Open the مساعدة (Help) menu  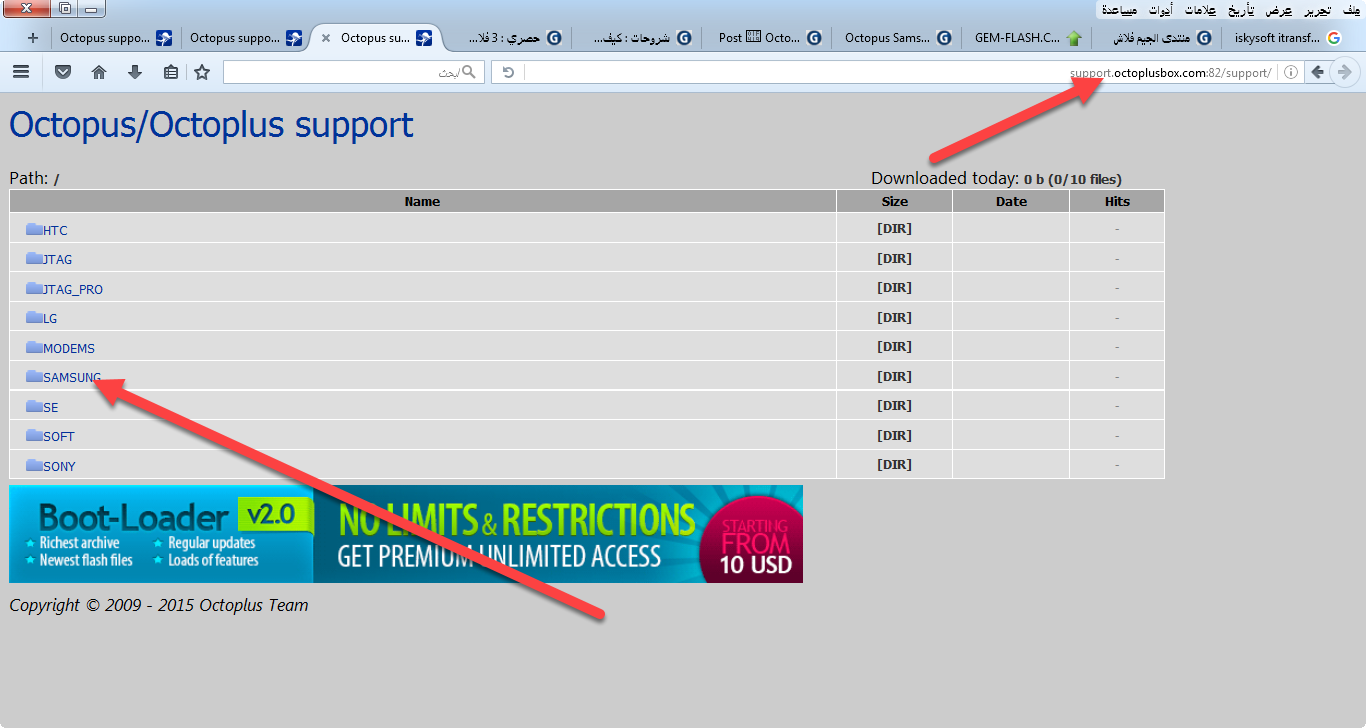pyautogui.click(x=1117, y=9)
